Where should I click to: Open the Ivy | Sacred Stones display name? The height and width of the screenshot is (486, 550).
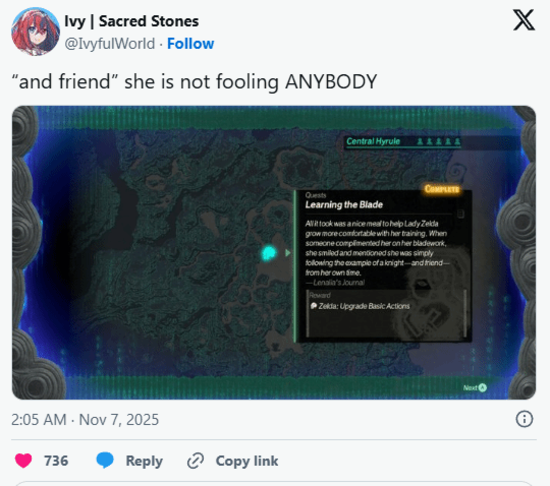pyautogui.click(x=132, y=21)
